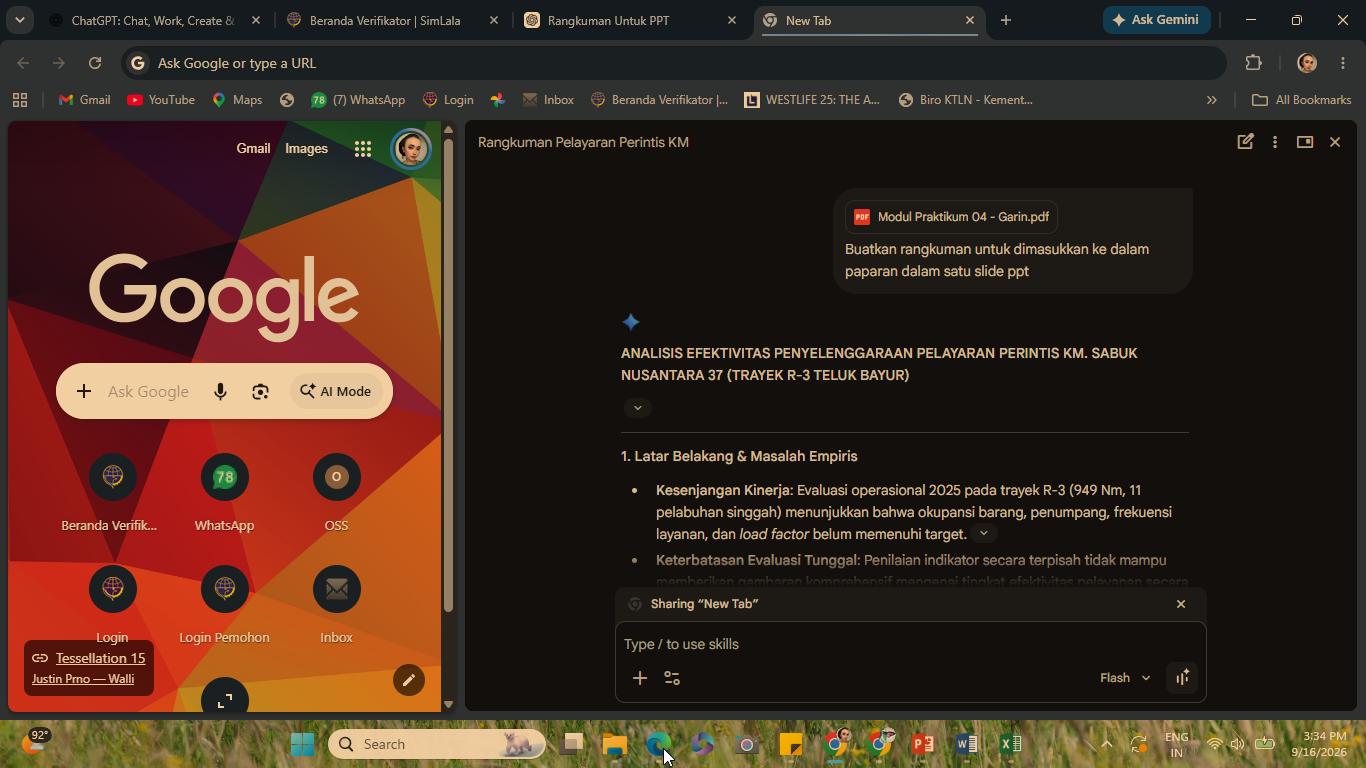The height and width of the screenshot is (768, 1366).
Task: Customize Chrome with the pencil icon
Action: 408,680
